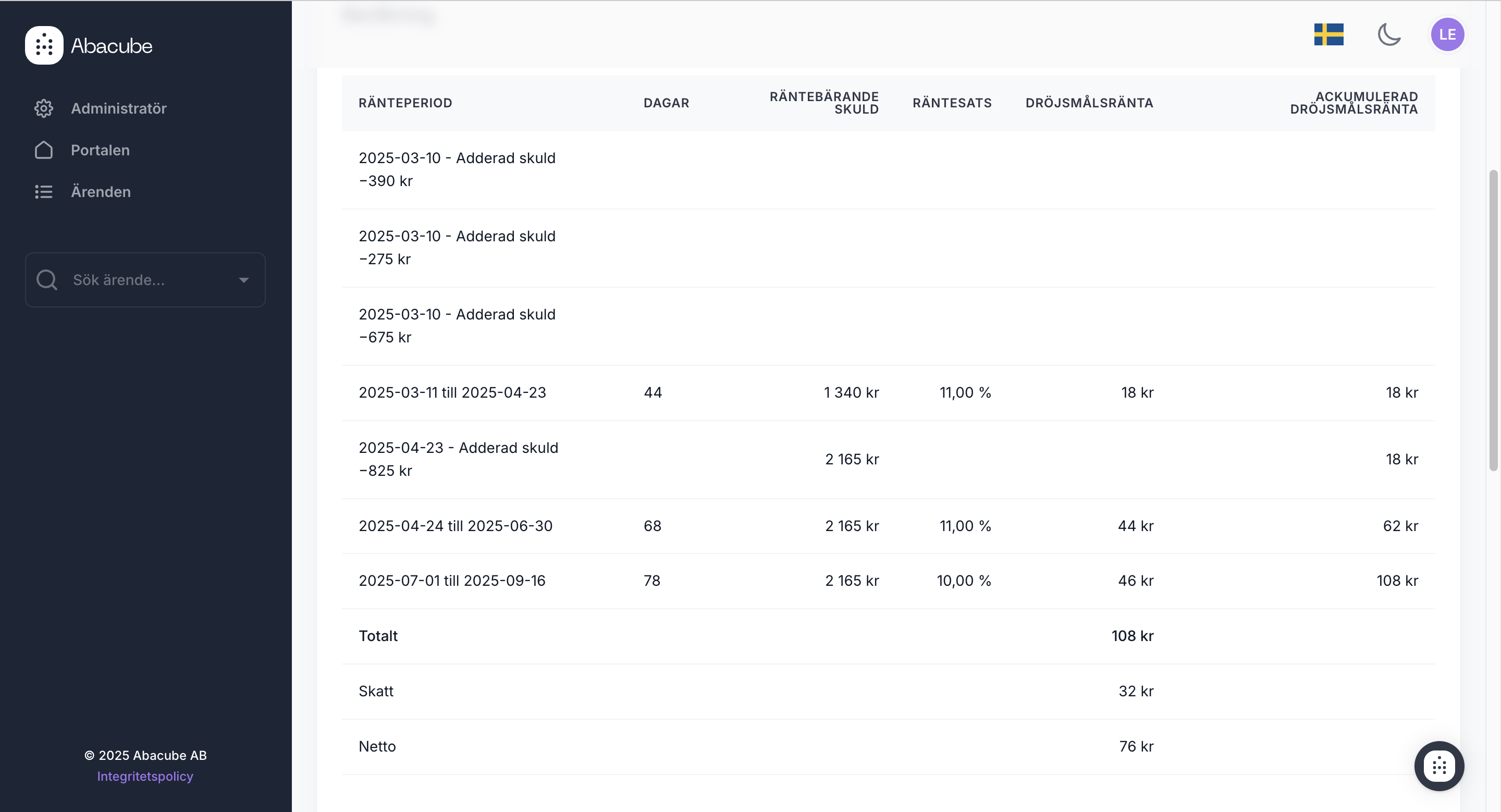Click the Dröjsmålsränta column header
The image size is (1501, 812).
(1089, 103)
